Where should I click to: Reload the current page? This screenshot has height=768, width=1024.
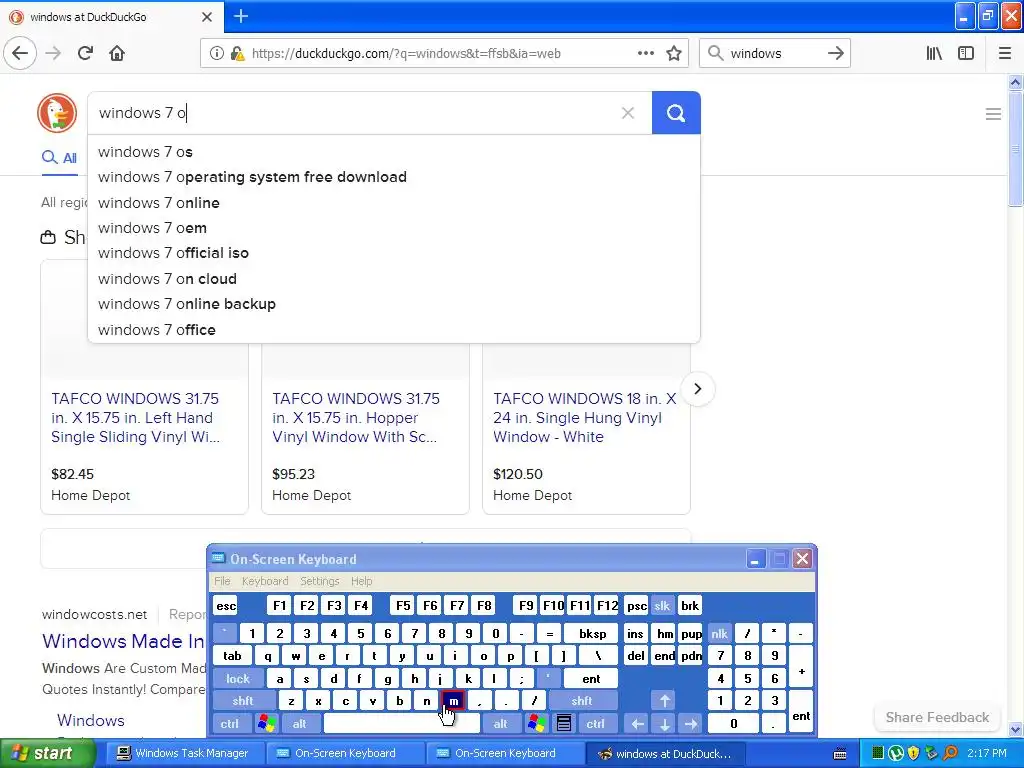coord(85,53)
